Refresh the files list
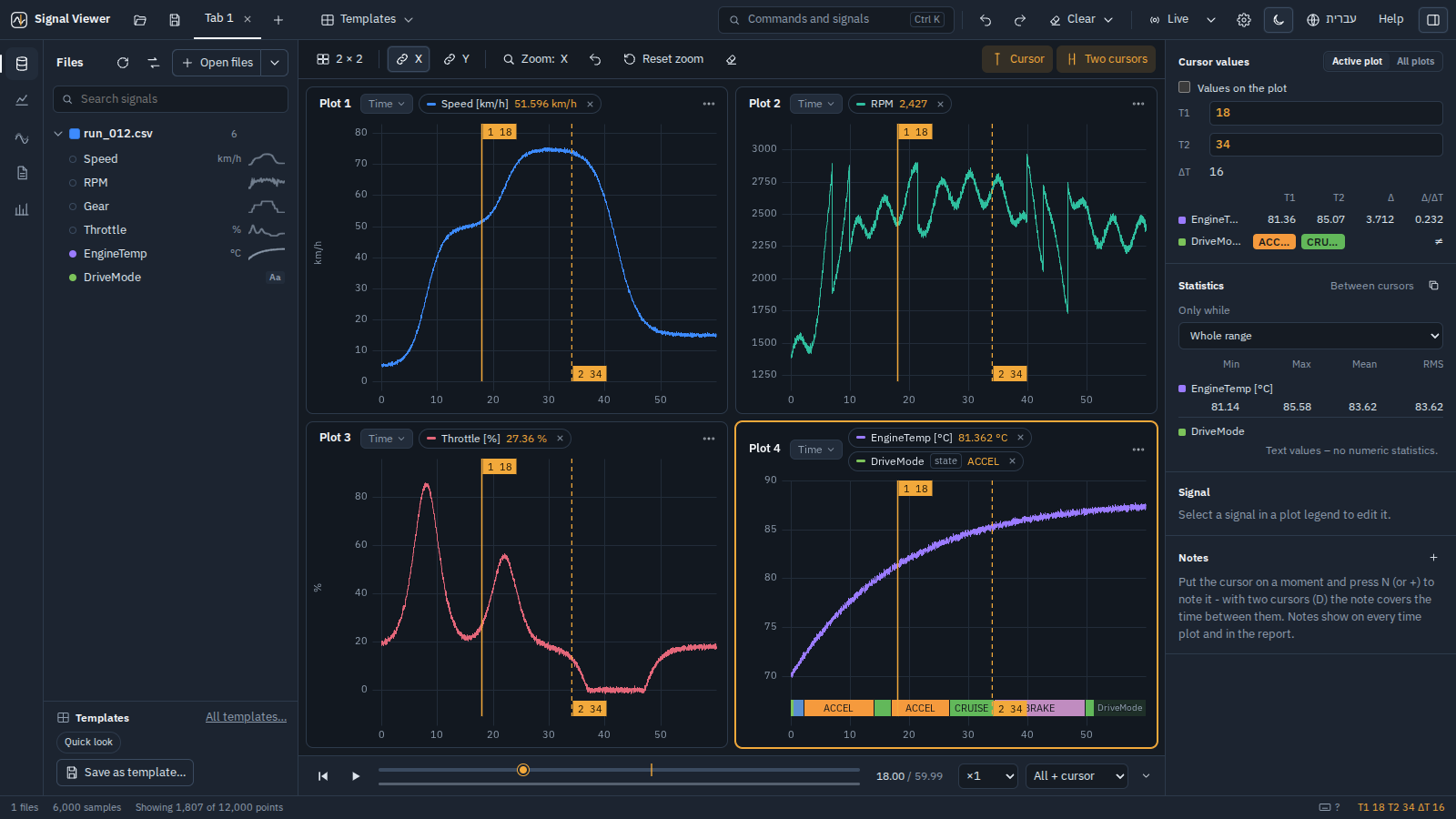This screenshot has height=819, width=1456. [123, 63]
